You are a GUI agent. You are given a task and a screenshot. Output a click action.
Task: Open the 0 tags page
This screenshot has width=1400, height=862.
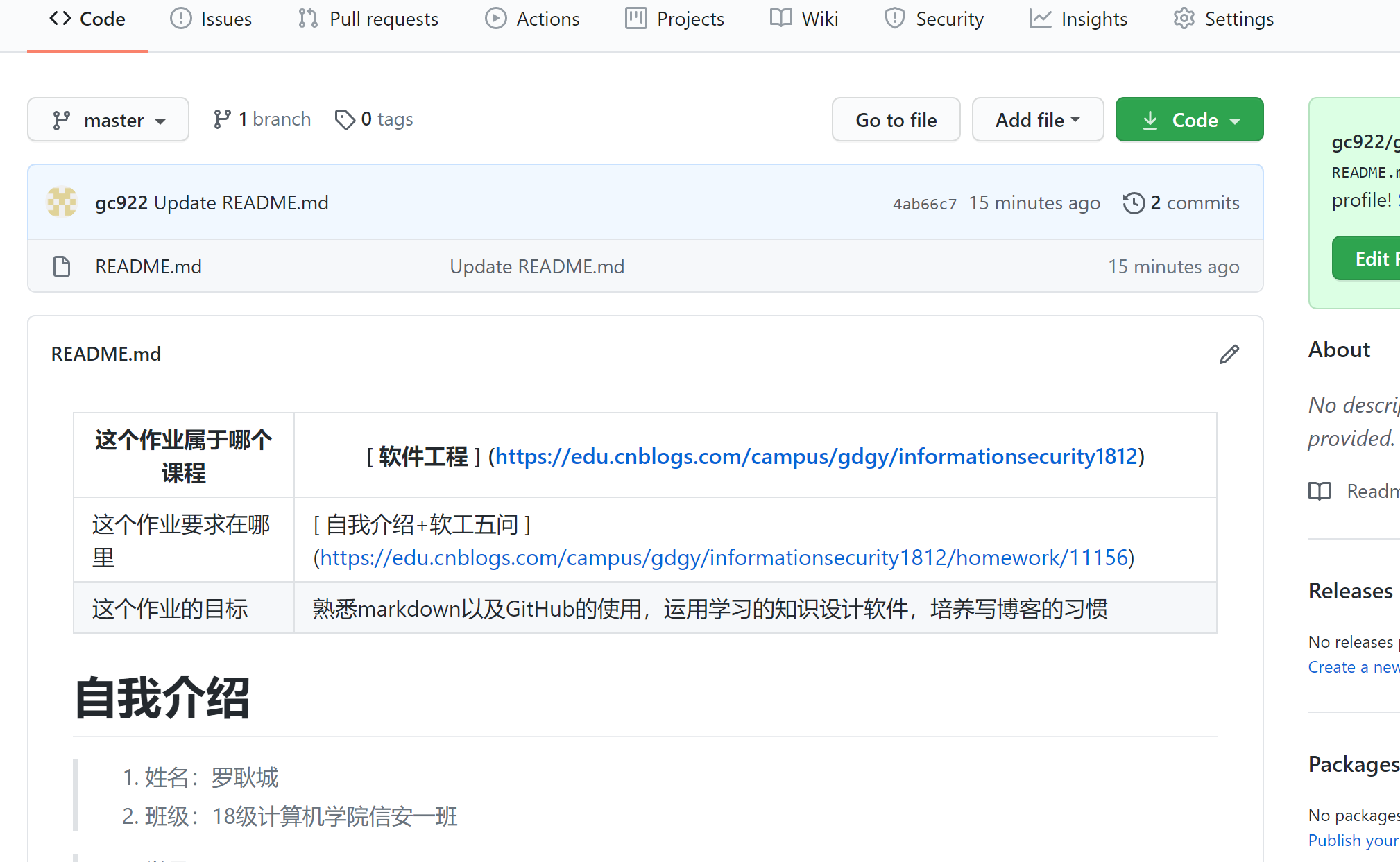coord(374,119)
